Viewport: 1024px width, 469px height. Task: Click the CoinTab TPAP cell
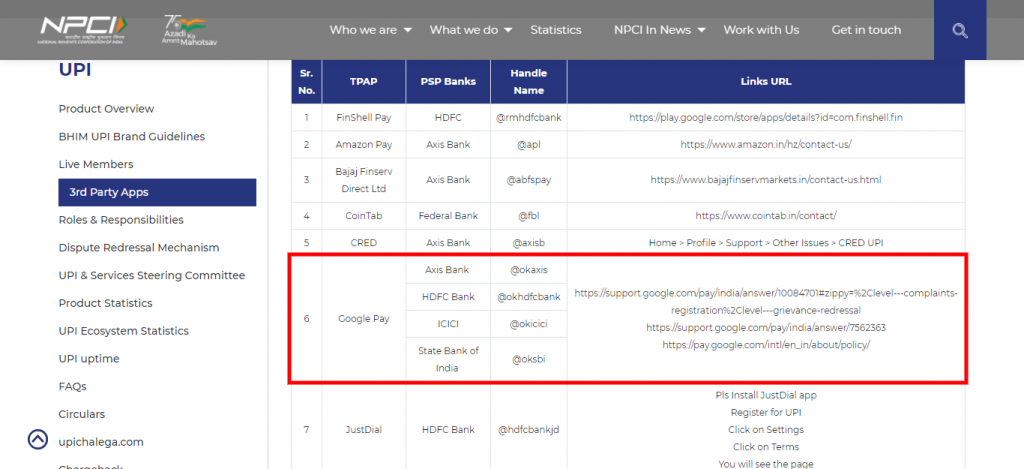click(364, 216)
